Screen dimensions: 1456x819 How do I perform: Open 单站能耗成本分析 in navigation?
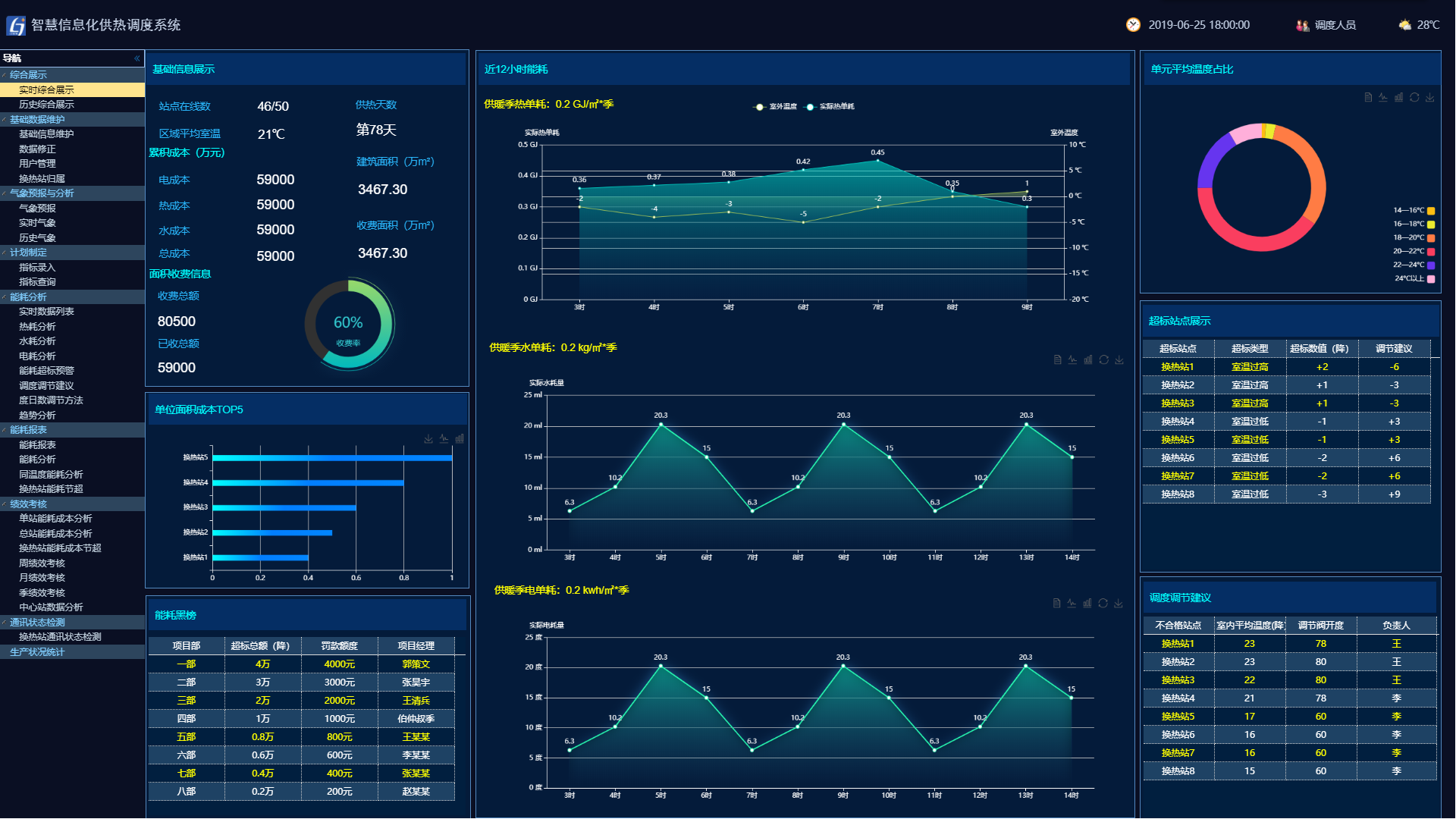[x=72, y=519]
